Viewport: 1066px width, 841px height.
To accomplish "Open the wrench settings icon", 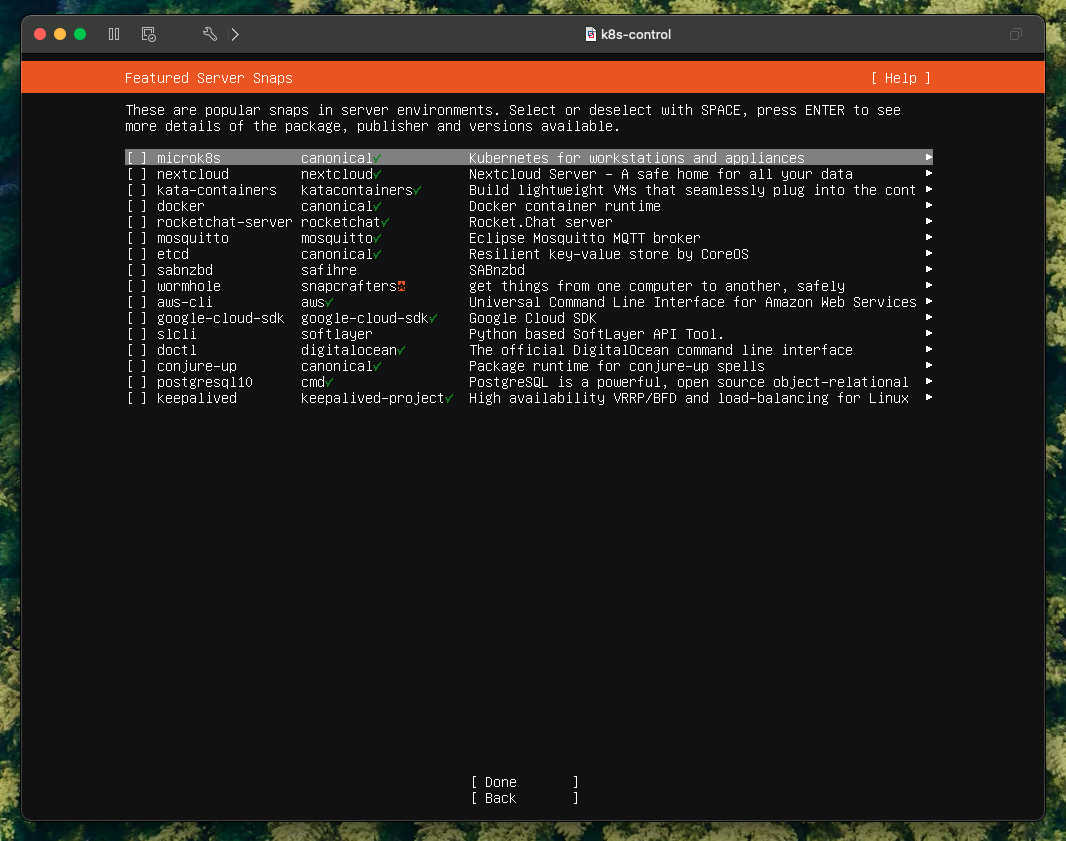I will tap(209, 34).
